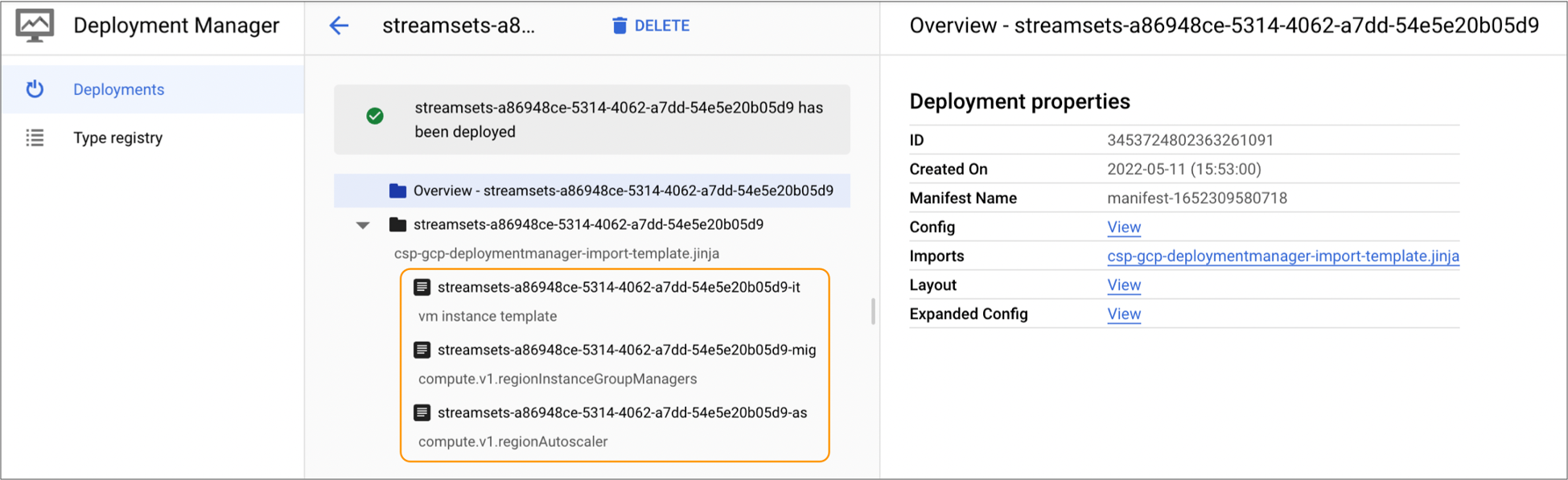View the Config link
This screenshot has width=1568, height=480.
[x=1124, y=227]
